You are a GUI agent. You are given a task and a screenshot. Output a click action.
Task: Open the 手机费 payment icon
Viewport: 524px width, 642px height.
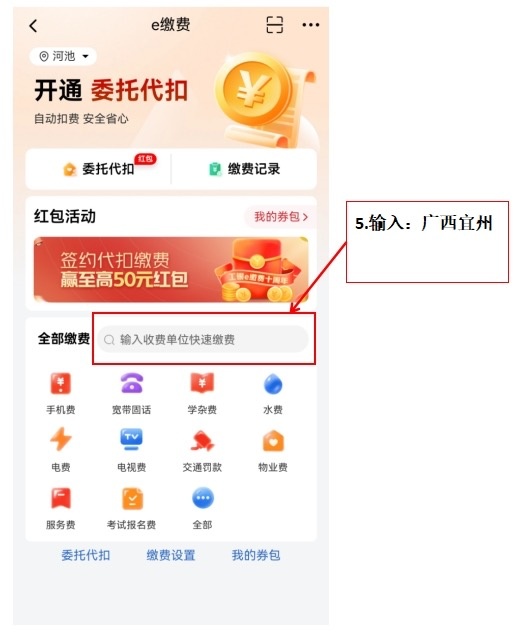pos(61,393)
